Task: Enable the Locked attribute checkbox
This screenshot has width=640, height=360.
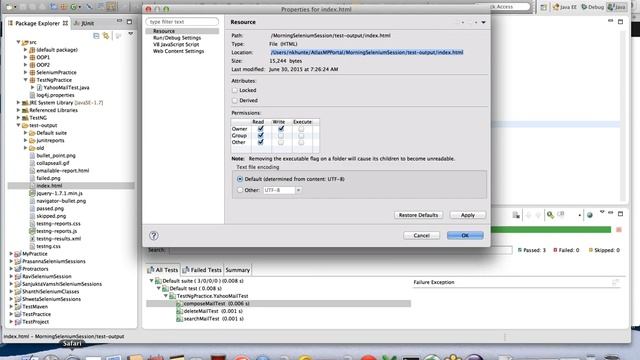Action: coord(235,90)
